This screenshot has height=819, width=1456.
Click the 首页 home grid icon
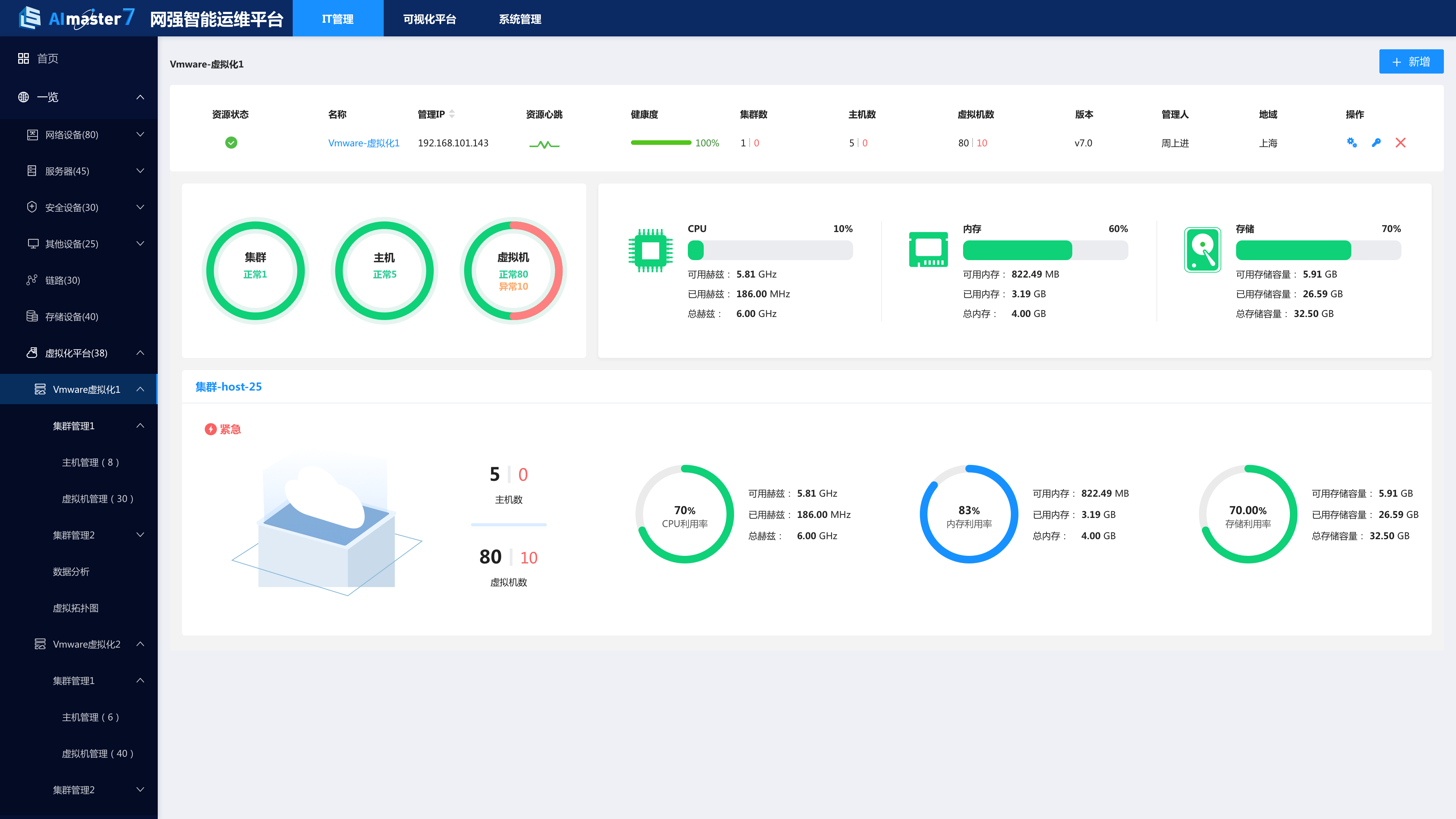23,58
